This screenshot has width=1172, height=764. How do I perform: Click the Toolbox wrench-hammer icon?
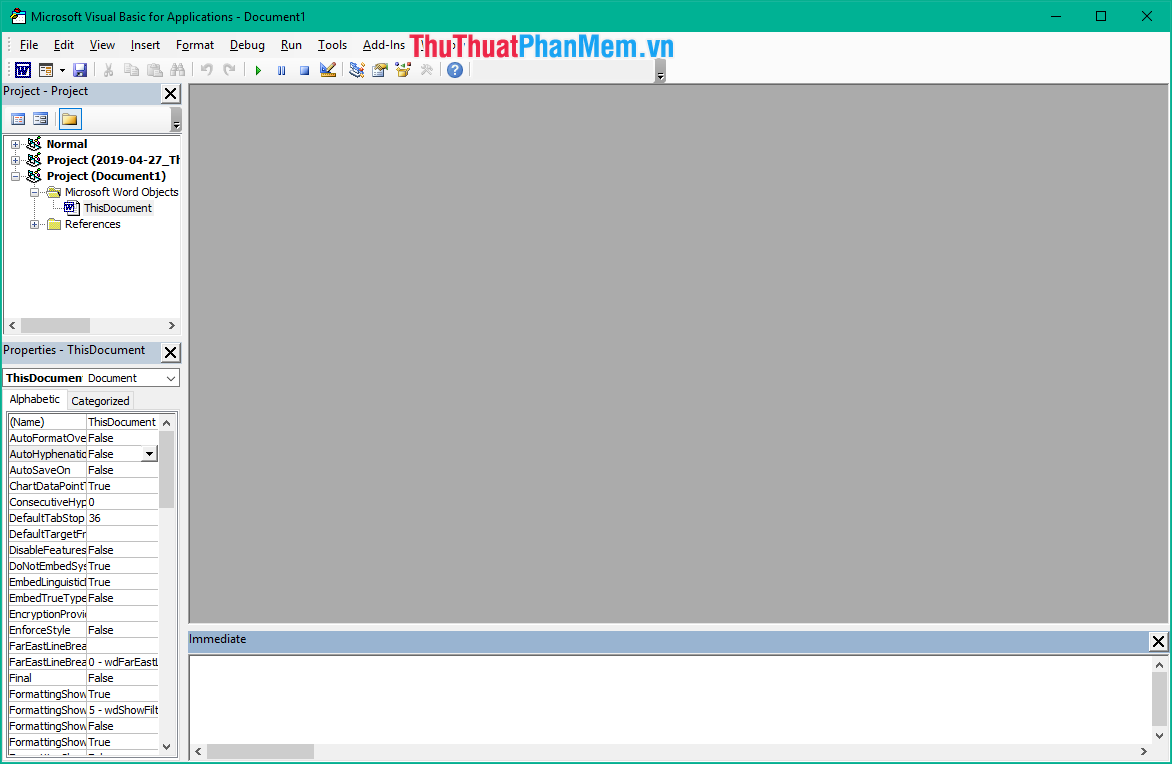[426, 70]
